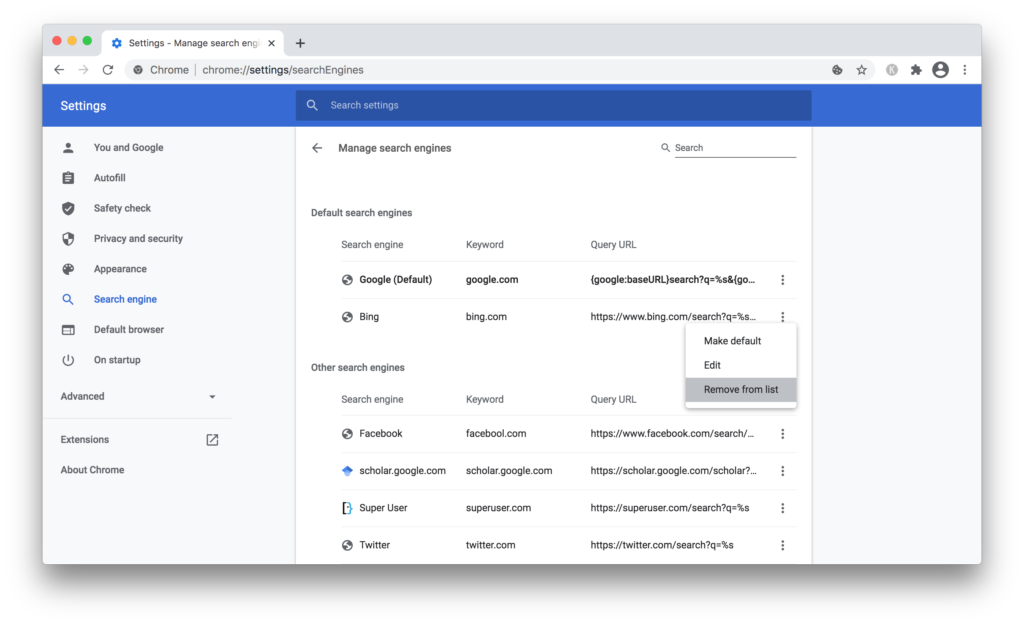Screen dimensions: 1024x625
Task: Open the new tab plus button
Action: pos(300,43)
